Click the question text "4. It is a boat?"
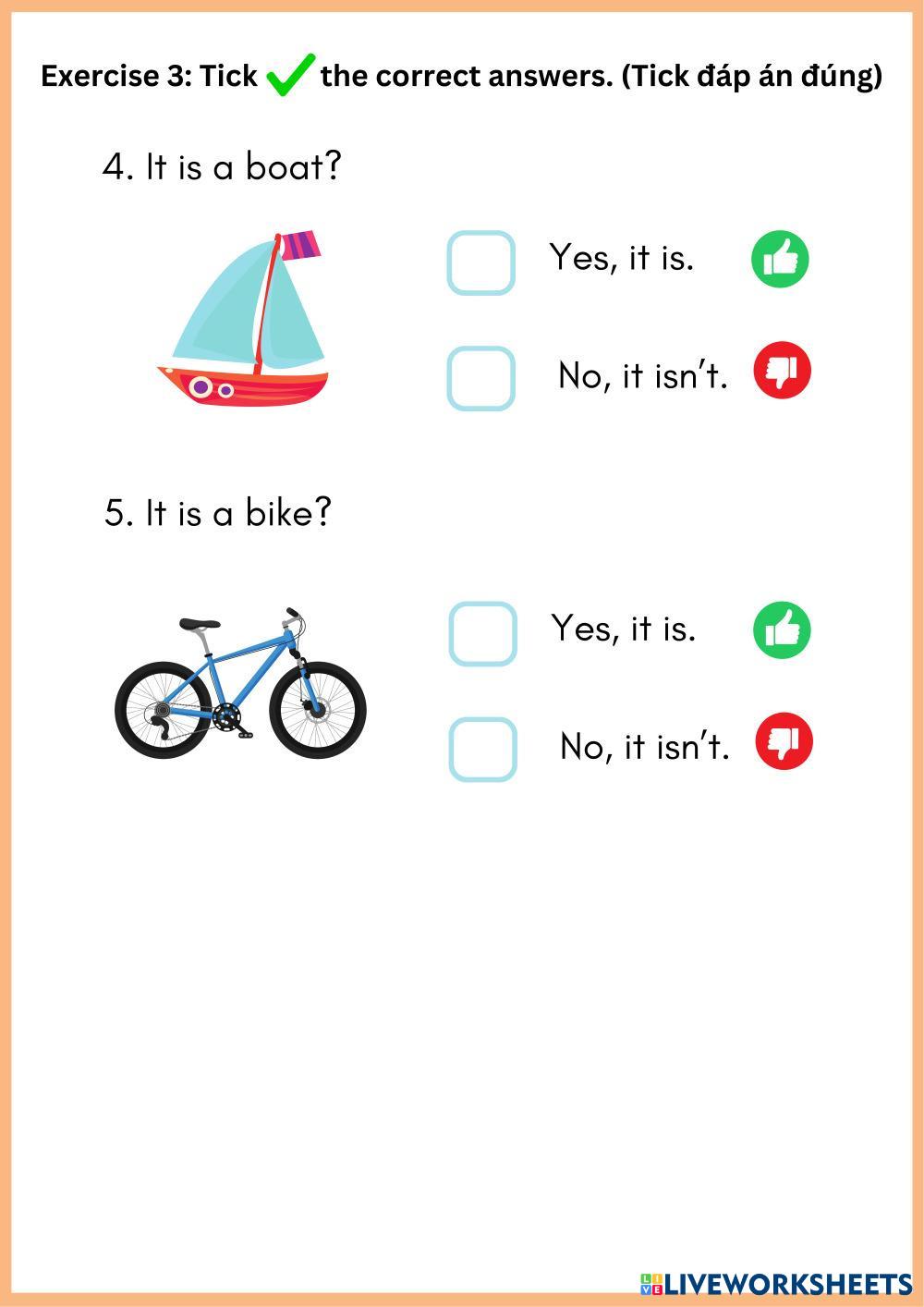This screenshot has width=924, height=1307. pyautogui.click(x=222, y=167)
